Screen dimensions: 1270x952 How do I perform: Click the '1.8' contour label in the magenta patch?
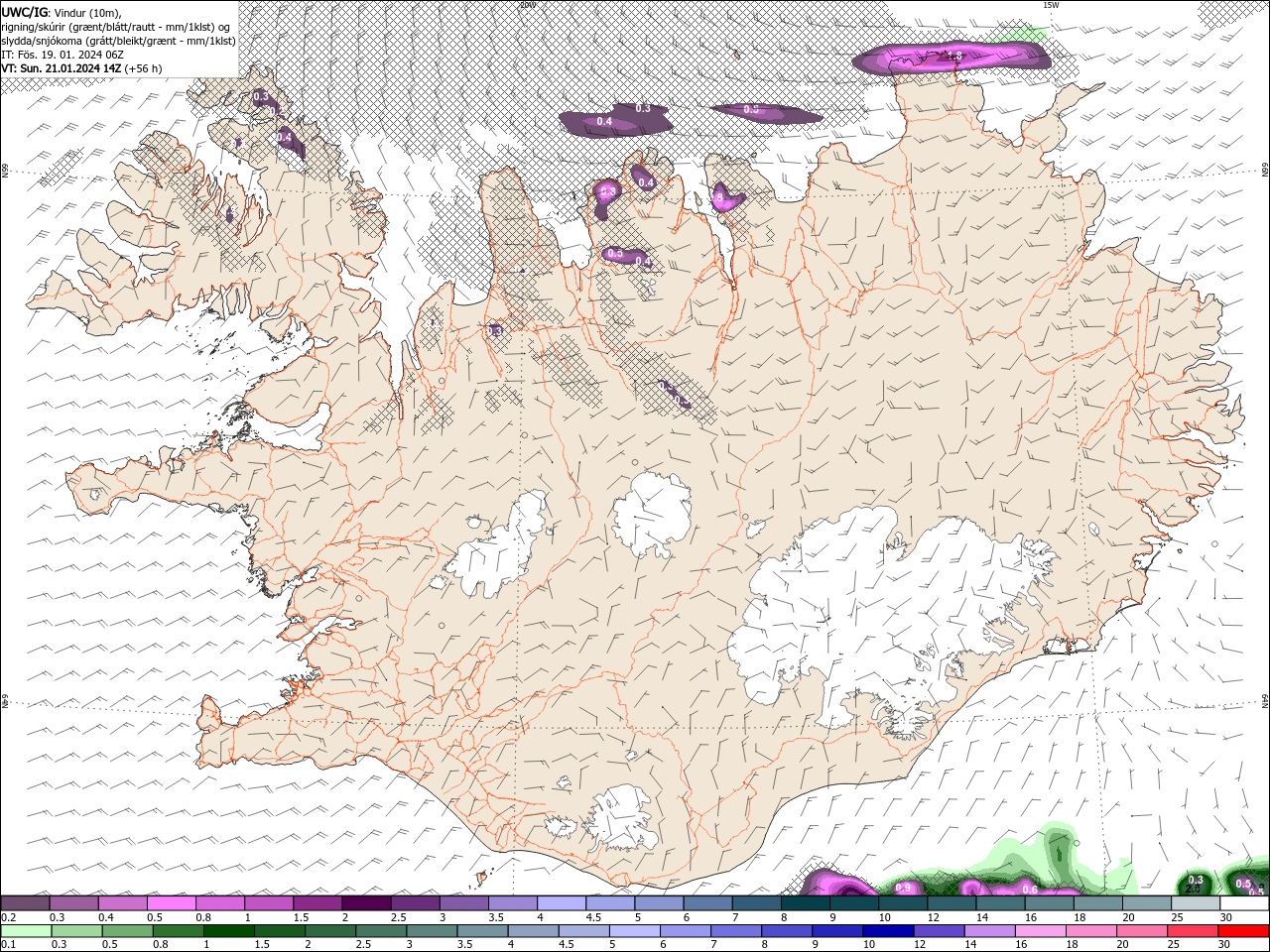click(953, 57)
